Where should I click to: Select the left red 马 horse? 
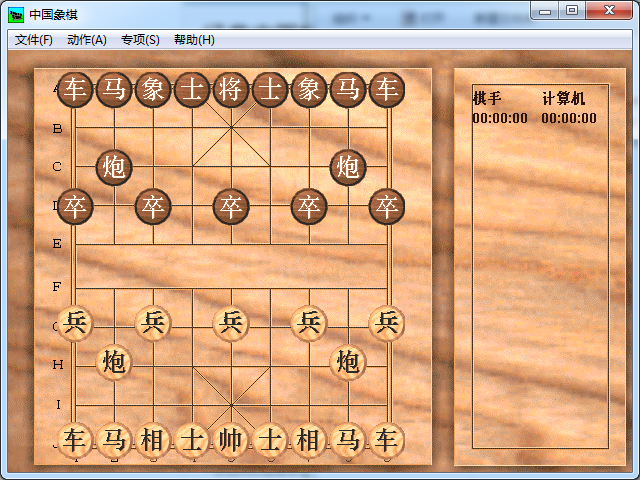pos(114,440)
